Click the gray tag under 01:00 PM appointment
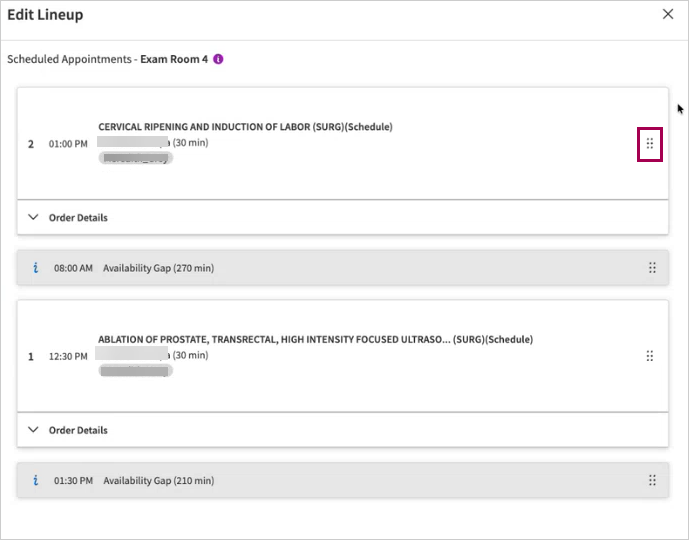The image size is (689, 540). coord(135,158)
